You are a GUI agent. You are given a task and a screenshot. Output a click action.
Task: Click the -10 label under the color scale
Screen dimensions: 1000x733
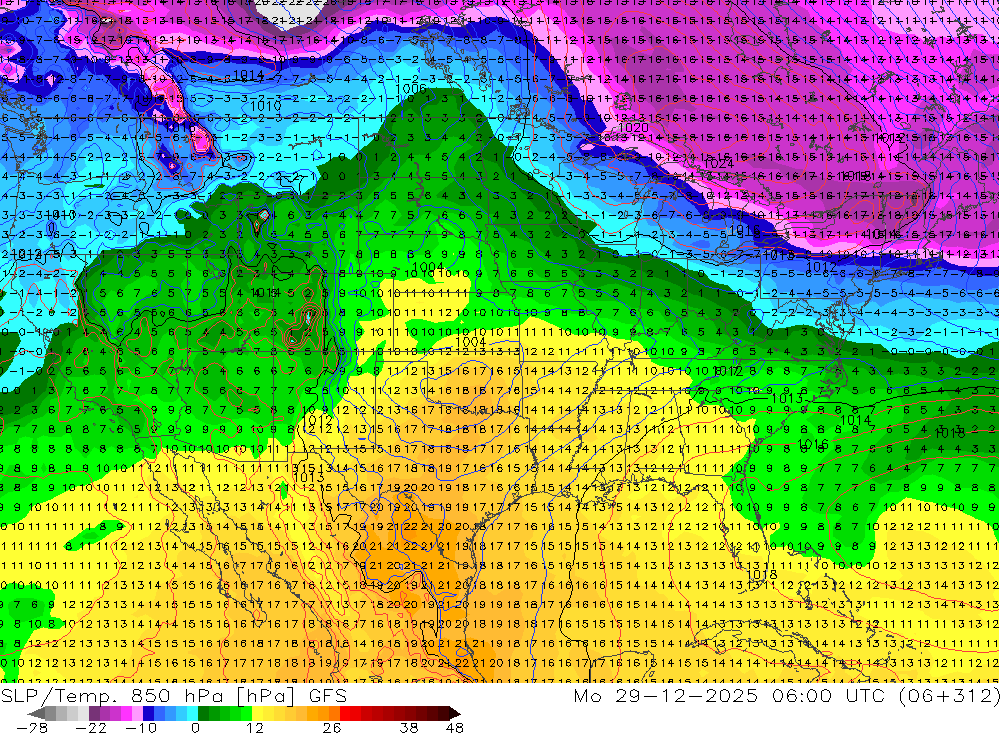pyautogui.click(x=141, y=727)
